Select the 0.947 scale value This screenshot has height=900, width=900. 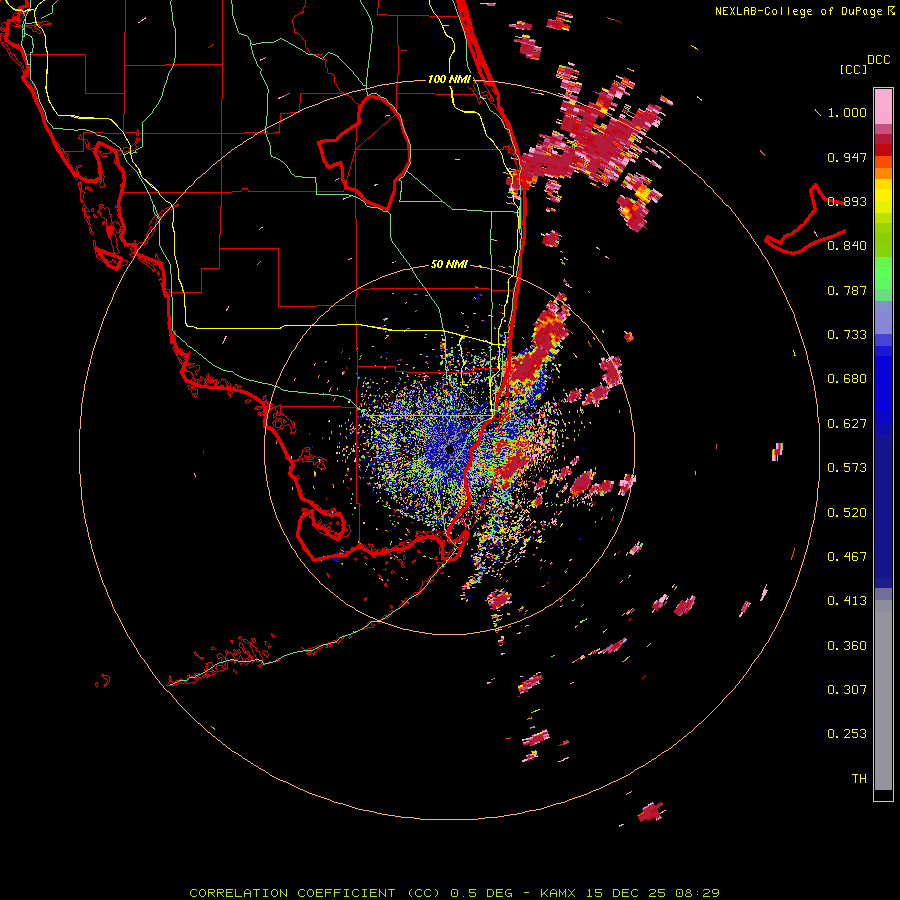coord(847,157)
